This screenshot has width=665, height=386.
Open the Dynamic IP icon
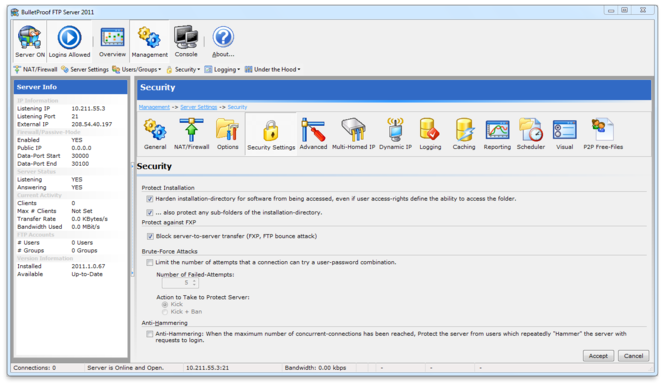(395, 130)
